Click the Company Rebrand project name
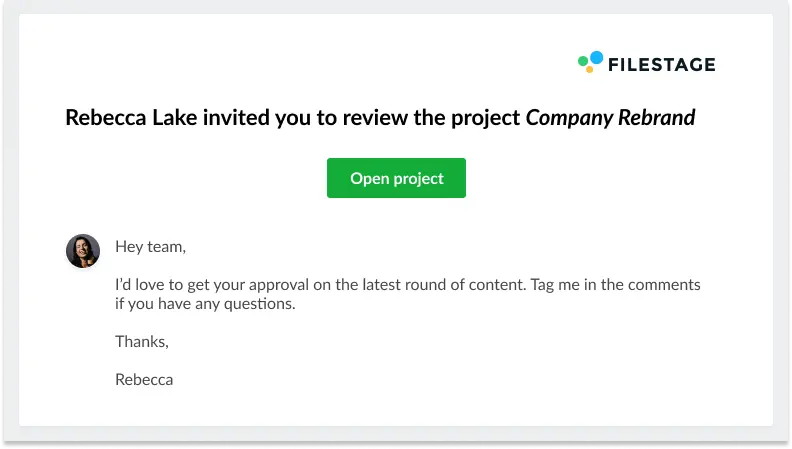 point(611,118)
